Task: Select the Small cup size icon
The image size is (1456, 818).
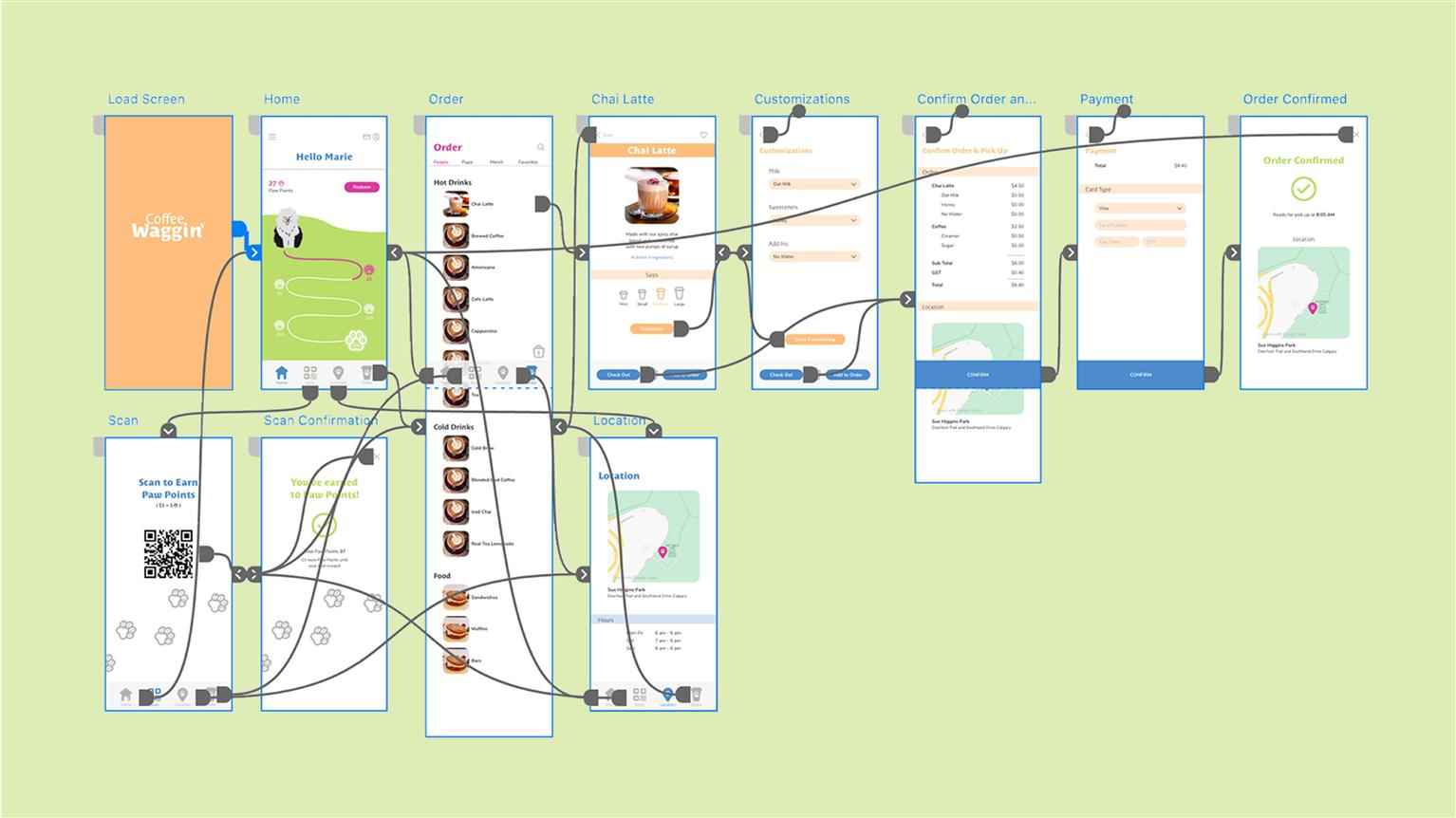Action: pyautogui.click(x=642, y=296)
